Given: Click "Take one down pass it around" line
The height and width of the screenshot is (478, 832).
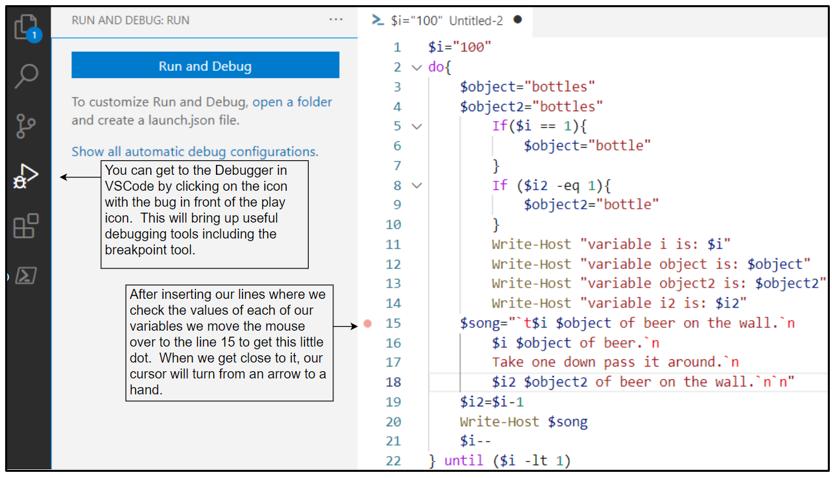Looking at the screenshot, I should pyautogui.click(x=615, y=362).
